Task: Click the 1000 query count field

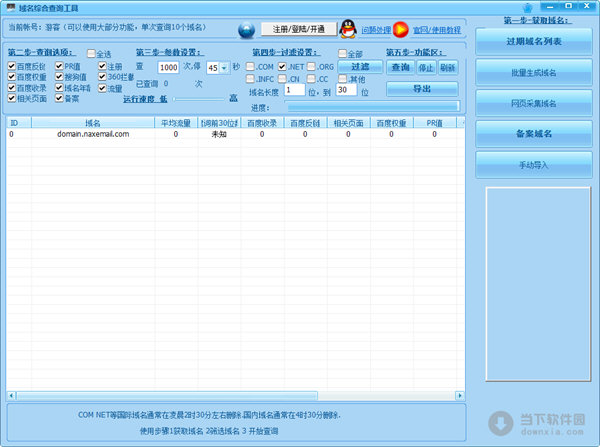Action: point(168,68)
